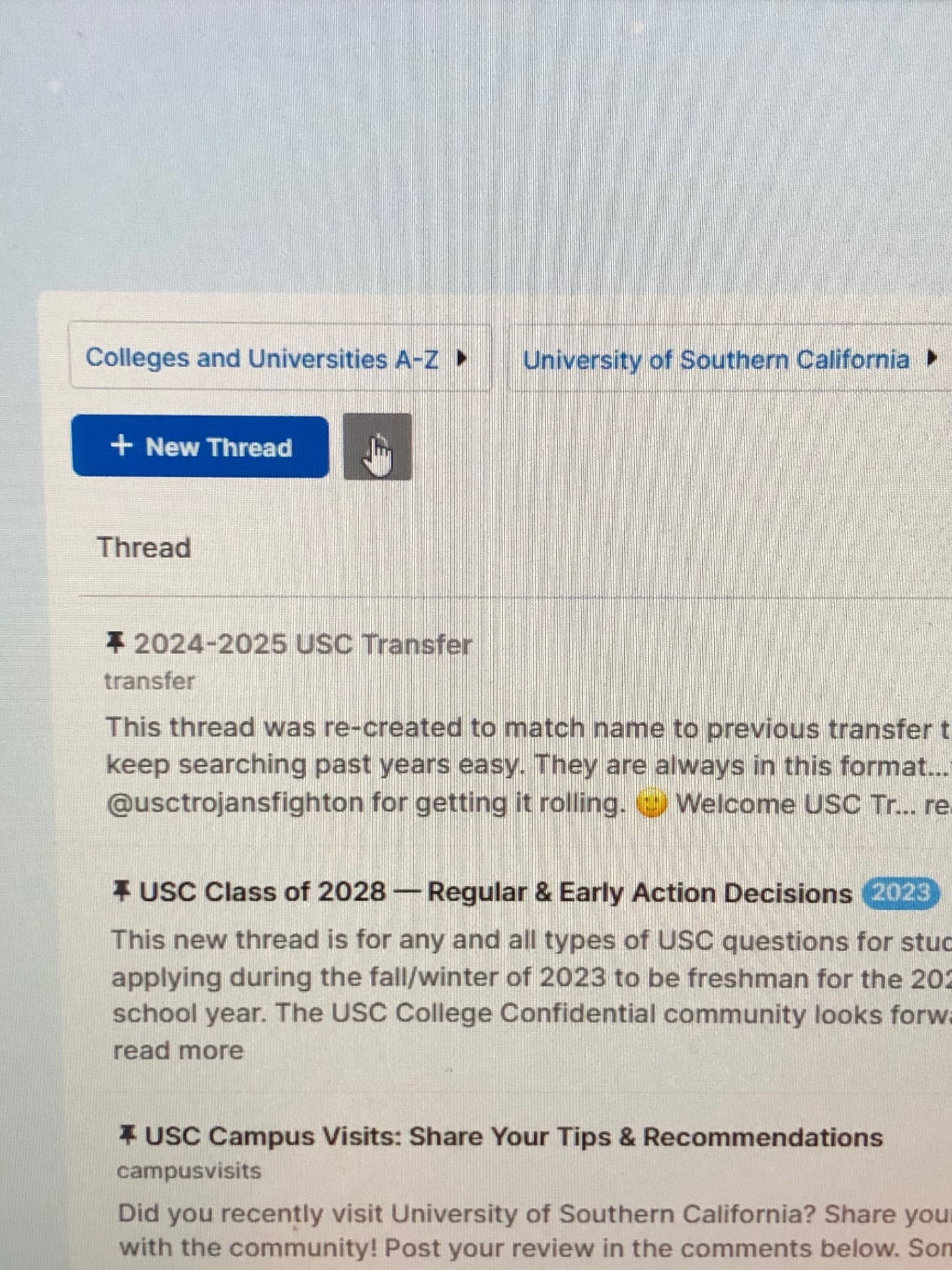The height and width of the screenshot is (1270, 952).
Task: Open USC Campus Visits tips thread
Action: [513, 1137]
